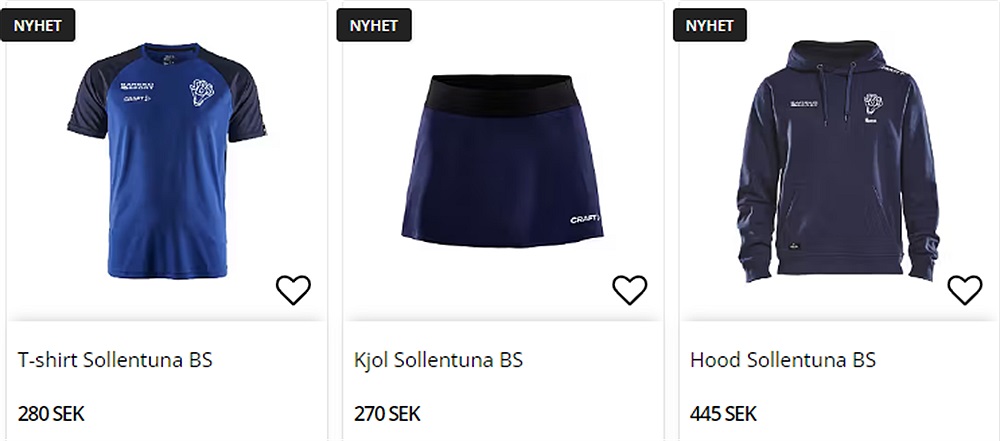
Task: Click the 270 SEK price
Action: click(x=387, y=414)
